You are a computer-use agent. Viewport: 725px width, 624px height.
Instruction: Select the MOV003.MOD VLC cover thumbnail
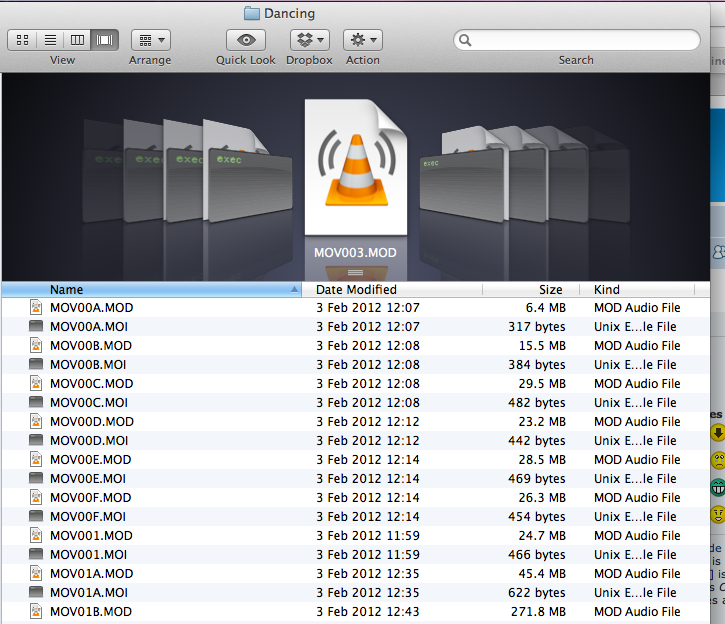pyautogui.click(x=356, y=167)
